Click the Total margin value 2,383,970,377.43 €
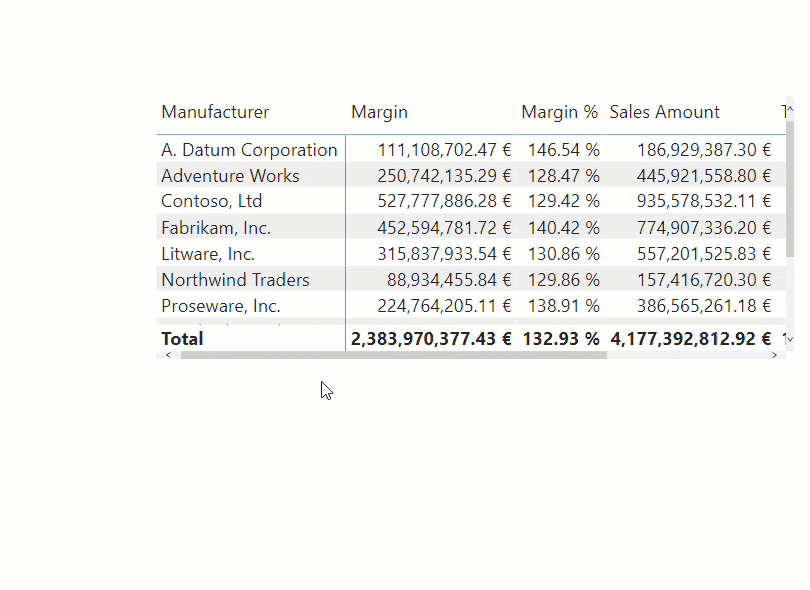Screen dimensions: 810x590 (x=431, y=339)
